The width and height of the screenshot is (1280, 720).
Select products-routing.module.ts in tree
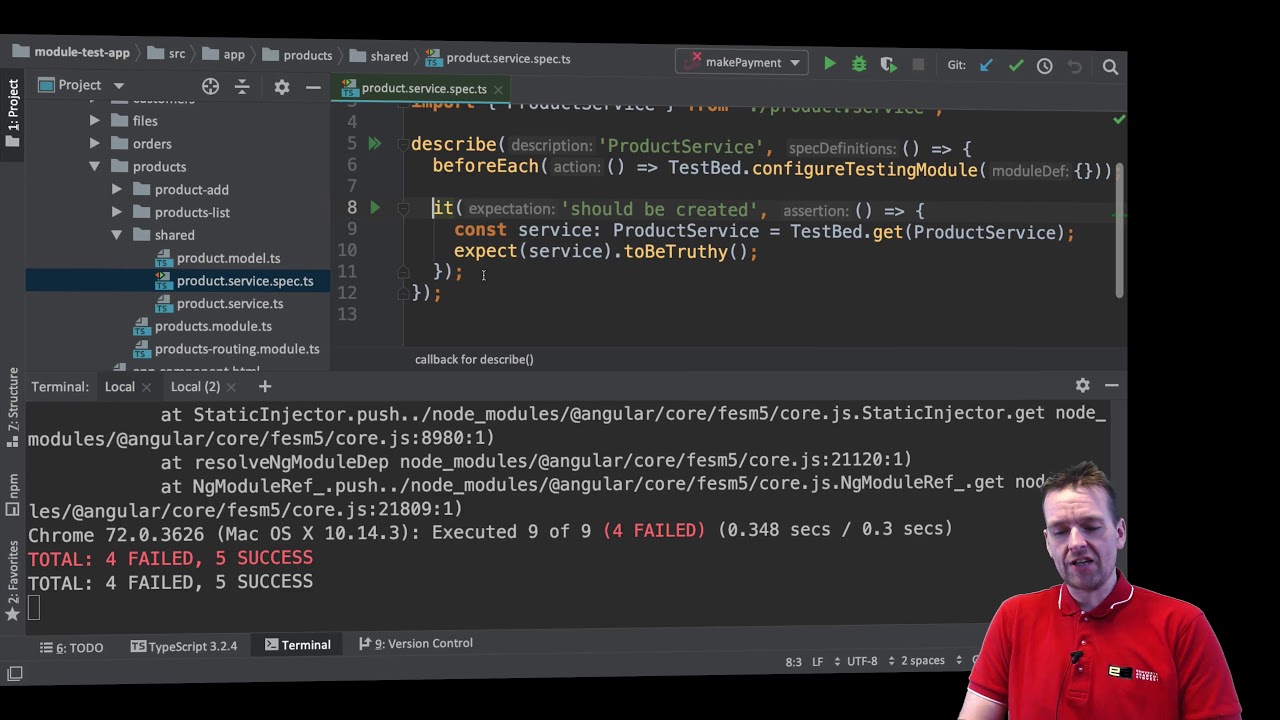(237, 349)
